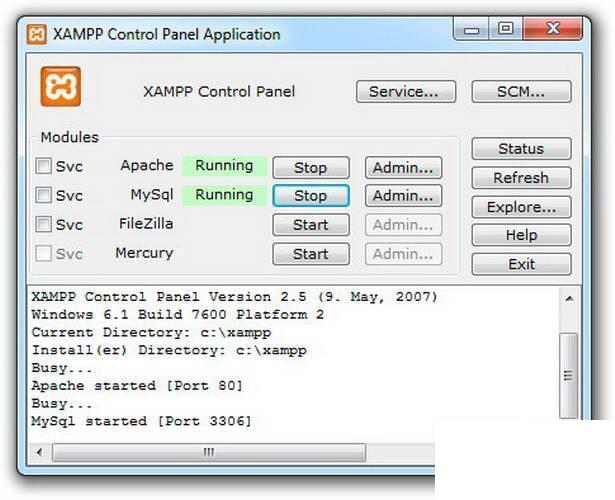This screenshot has width=615, height=500.
Task: Stop the Apache module
Action: click(311, 168)
